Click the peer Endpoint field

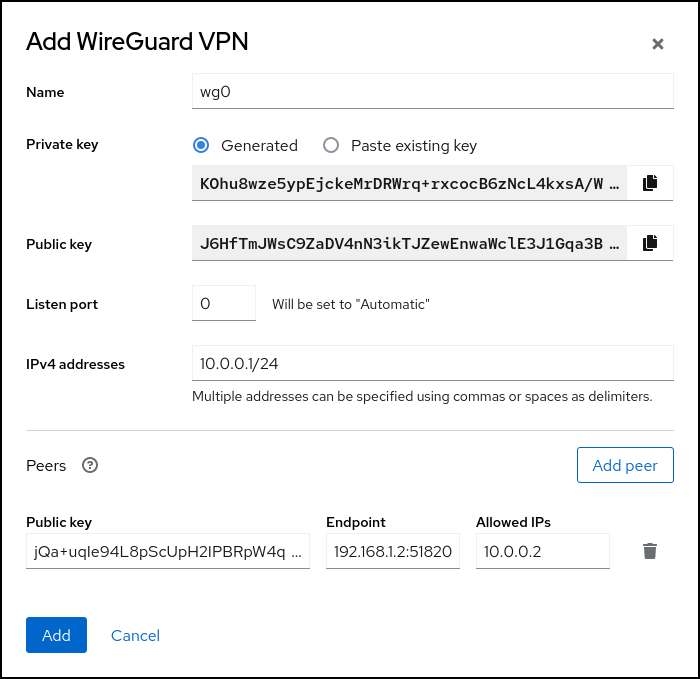point(393,551)
